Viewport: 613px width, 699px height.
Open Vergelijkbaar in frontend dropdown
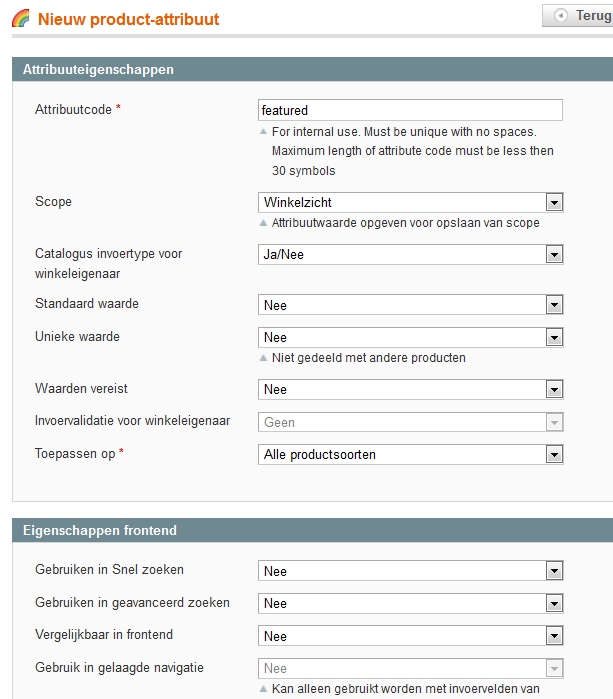[411, 636]
